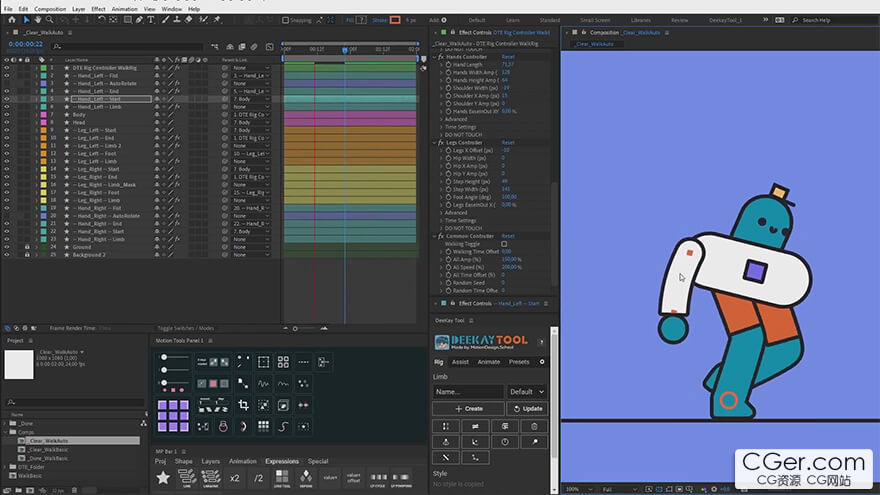Switch to Assist tab in DeeKay Tool
Viewport: 880px width, 495px height.
[460, 362]
